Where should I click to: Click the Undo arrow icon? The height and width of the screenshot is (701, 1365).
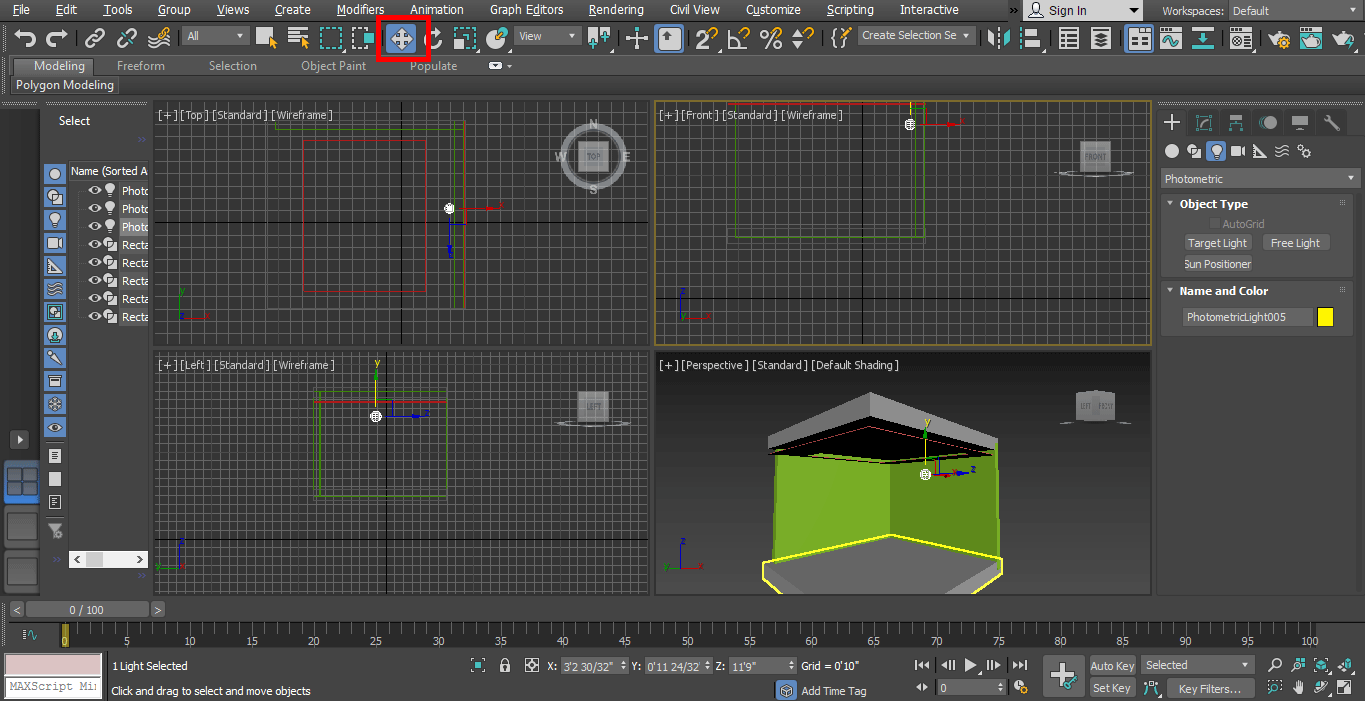point(25,39)
